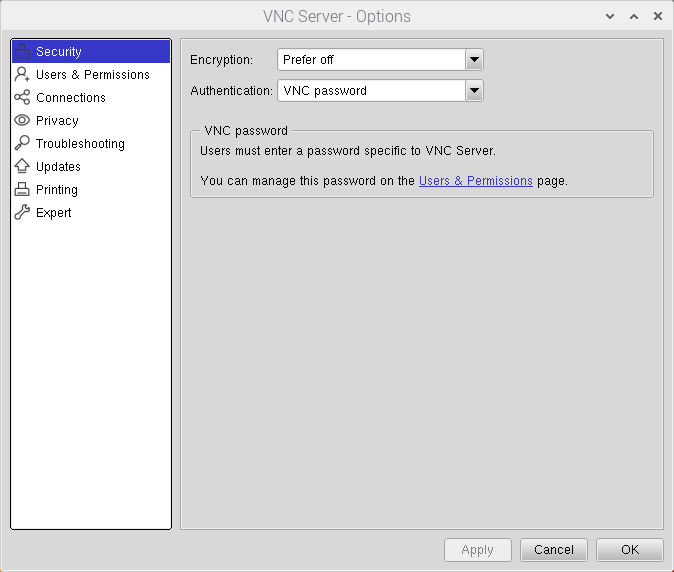Switch to Users & Permissions page
Image resolution: width=674 pixels, height=572 pixels.
[x=91, y=74]
